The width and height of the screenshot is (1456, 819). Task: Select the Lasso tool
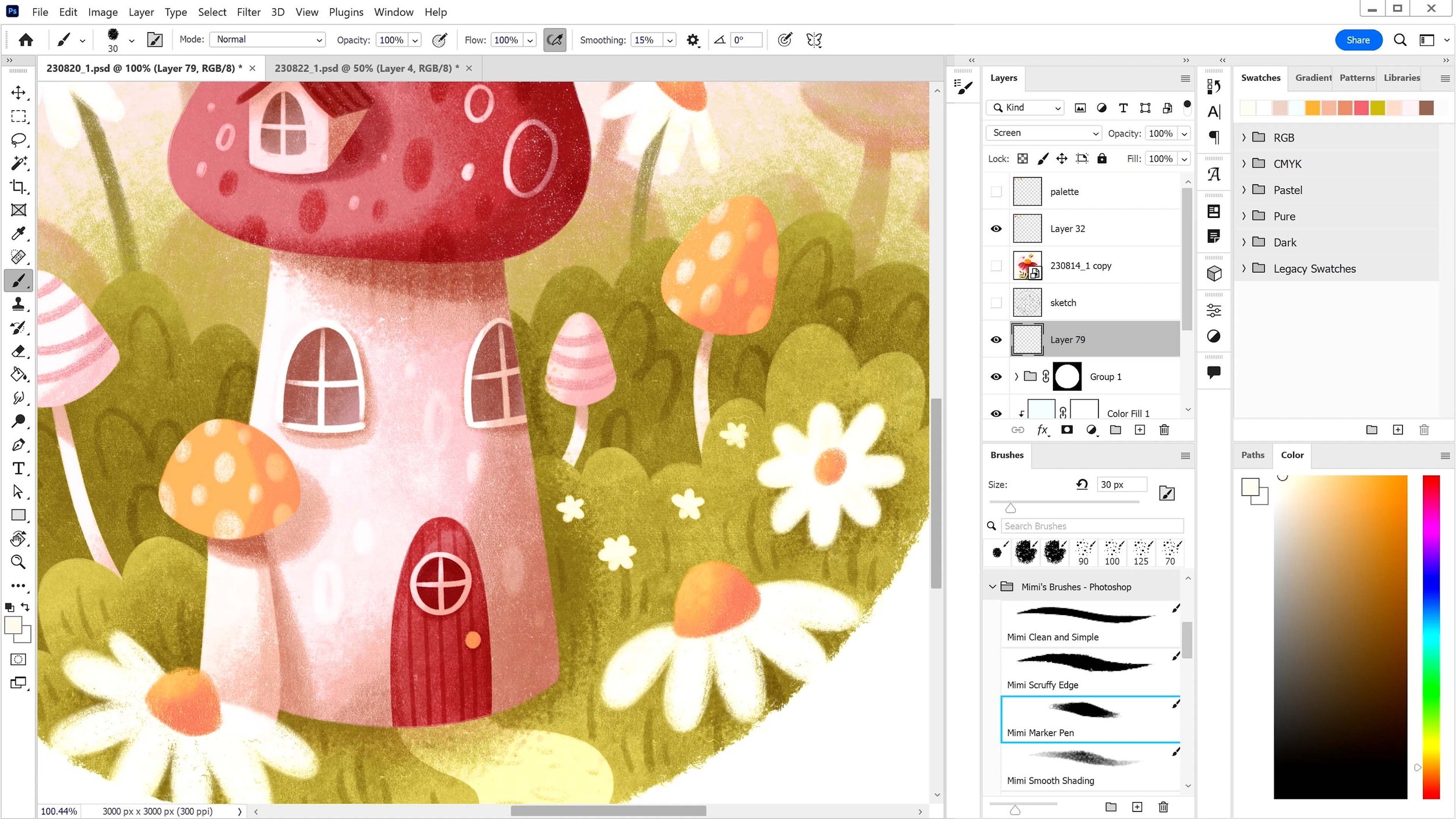(19, 140)
